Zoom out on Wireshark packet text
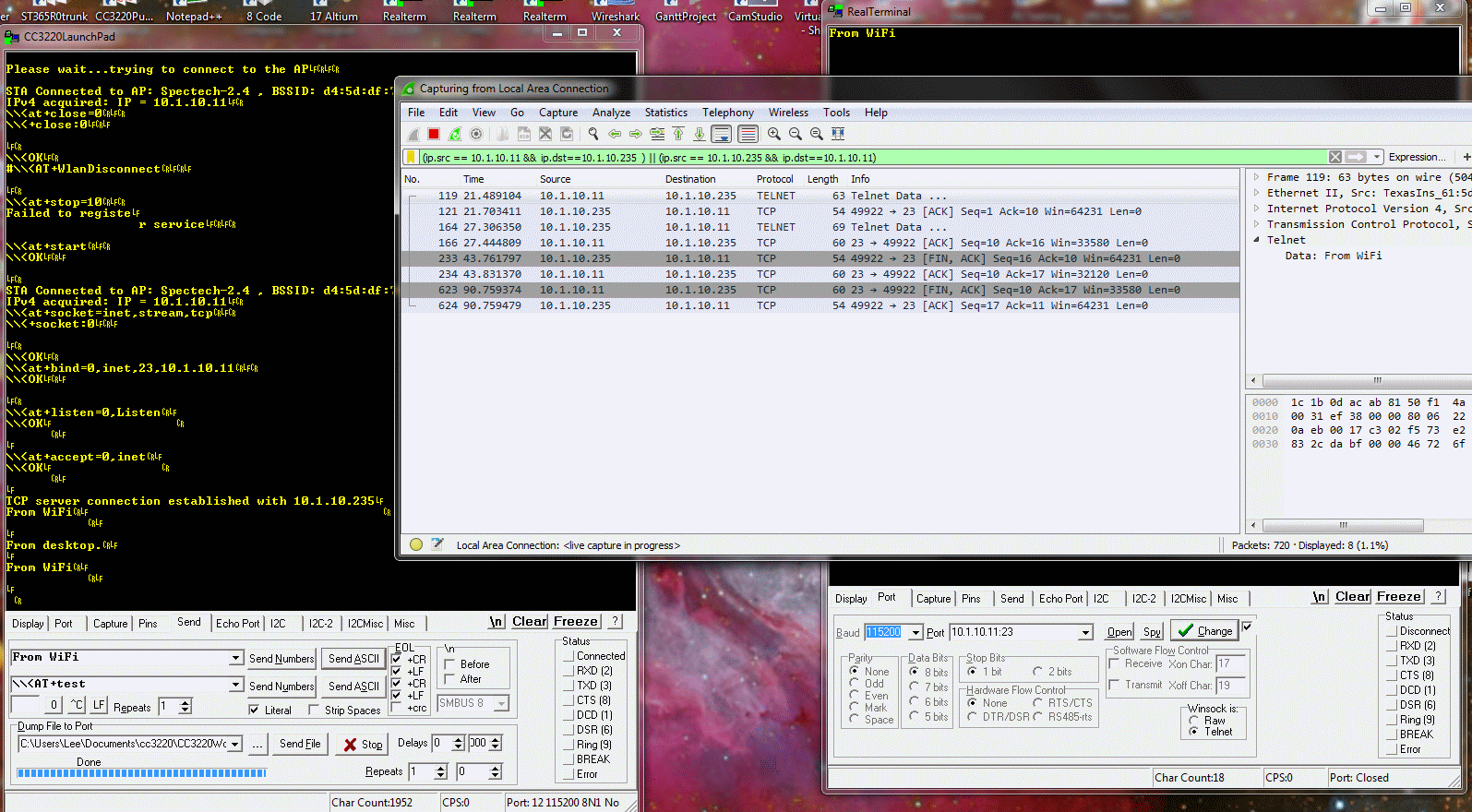 pos(796,134)
